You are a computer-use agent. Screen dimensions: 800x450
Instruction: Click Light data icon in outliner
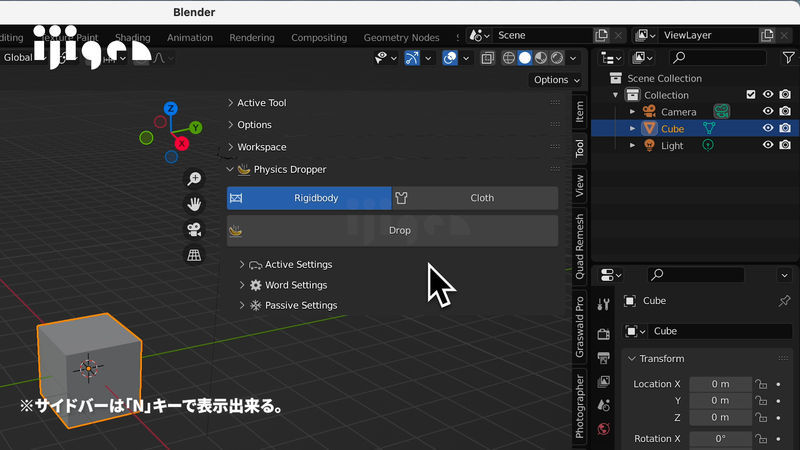[708, 145]
